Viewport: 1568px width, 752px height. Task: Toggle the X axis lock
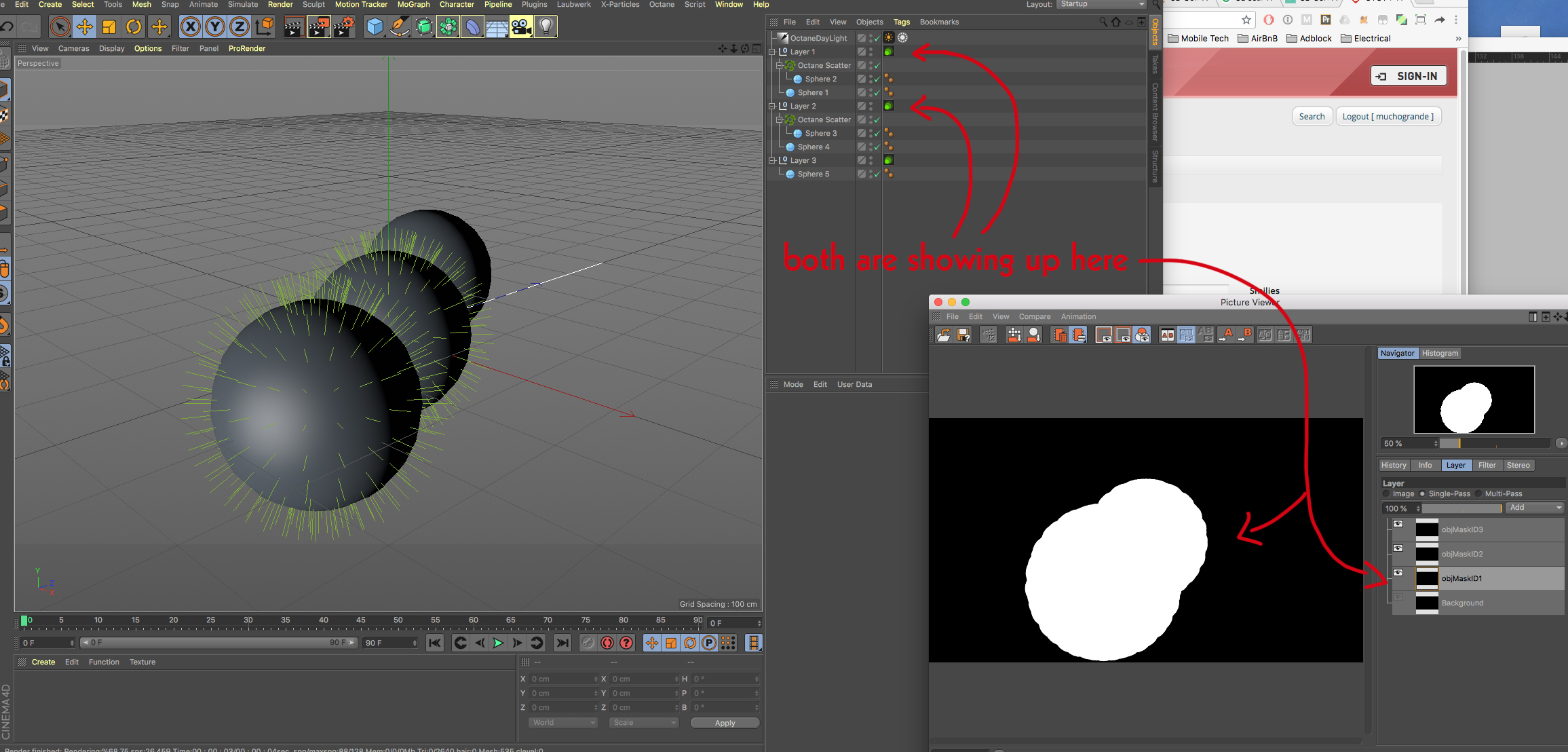point(191,27)
